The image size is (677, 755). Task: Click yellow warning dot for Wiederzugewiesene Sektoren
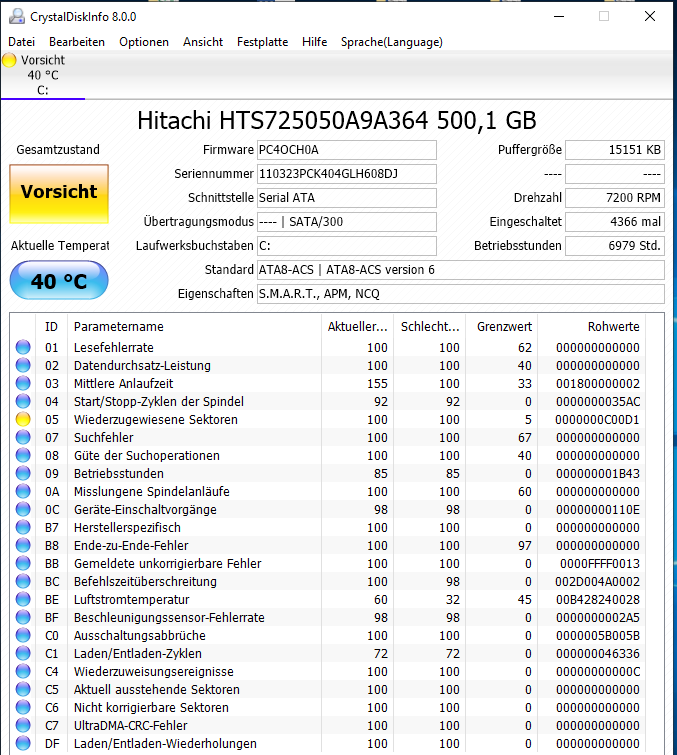23,419
